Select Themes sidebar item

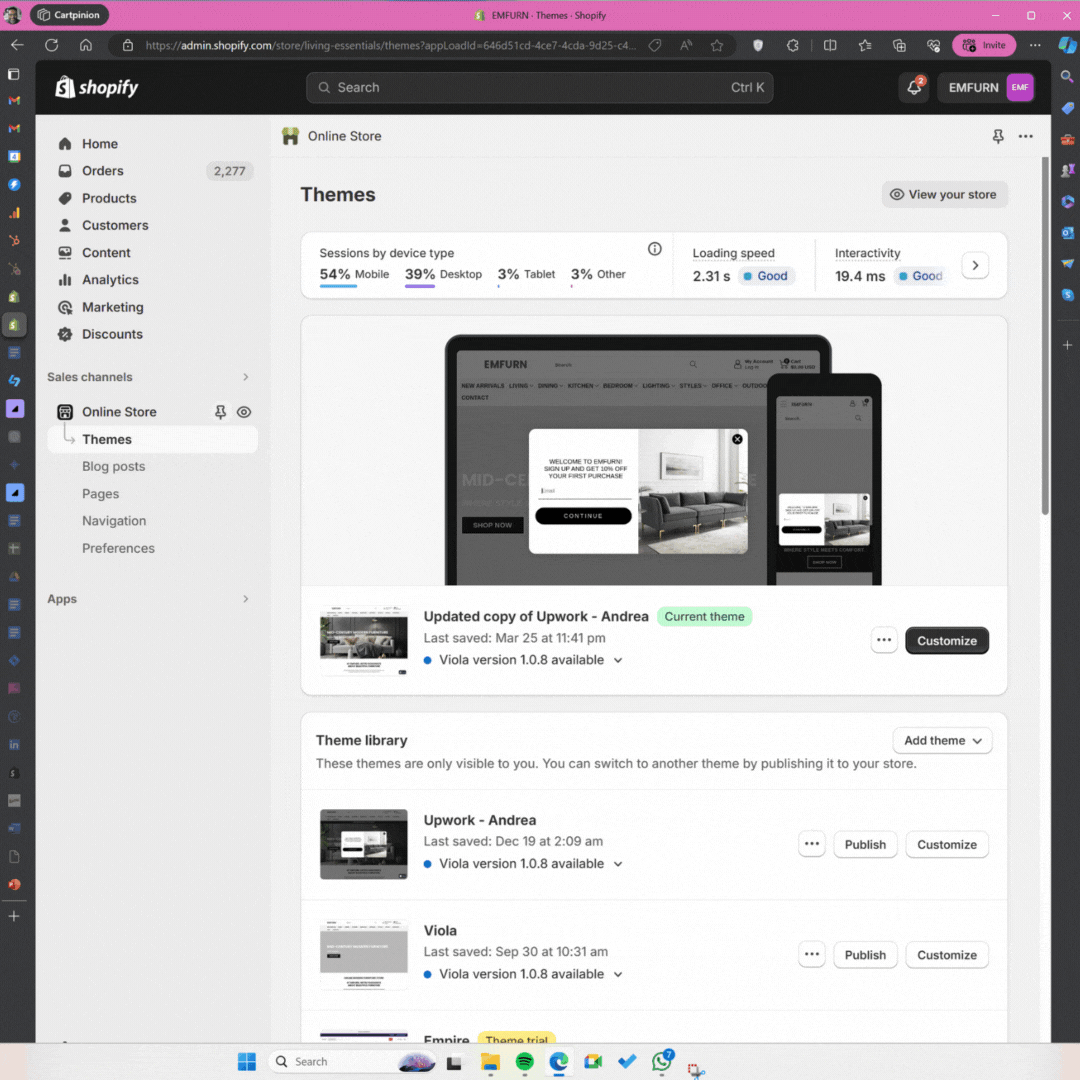(153, 439)
